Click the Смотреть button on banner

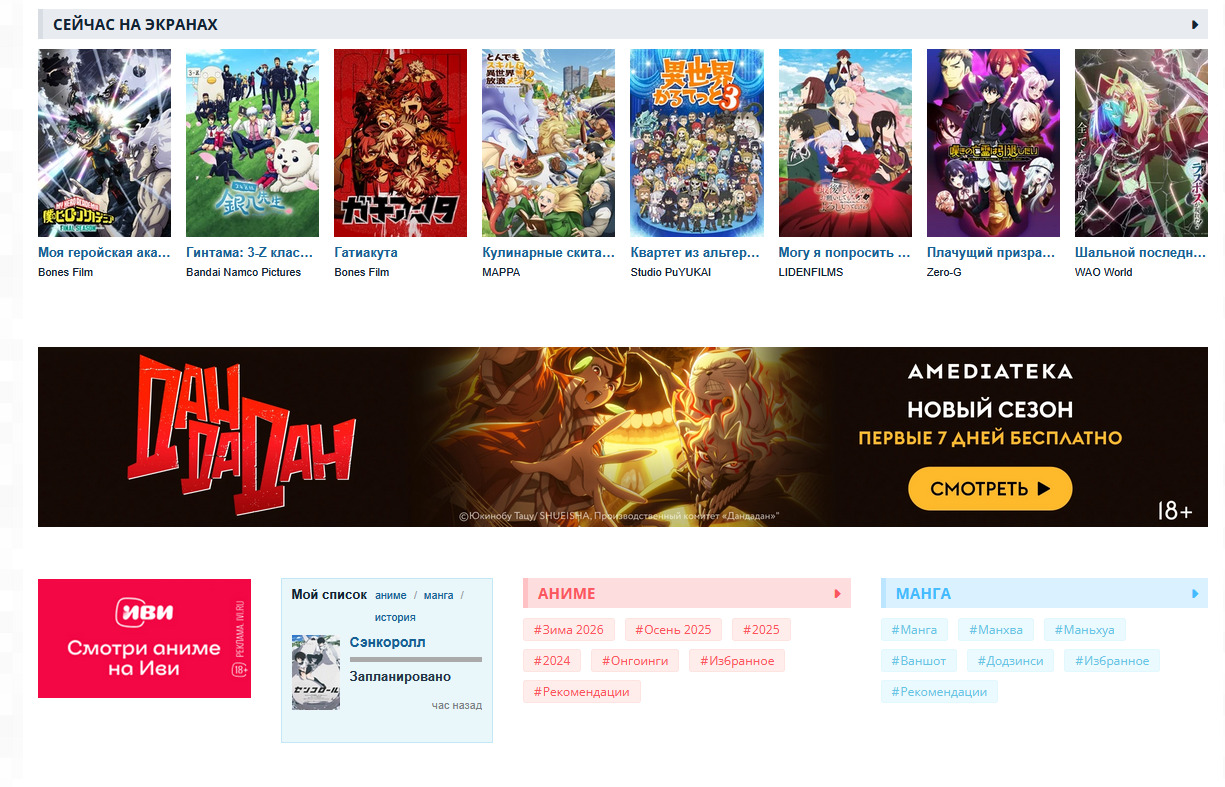(990, 489)
